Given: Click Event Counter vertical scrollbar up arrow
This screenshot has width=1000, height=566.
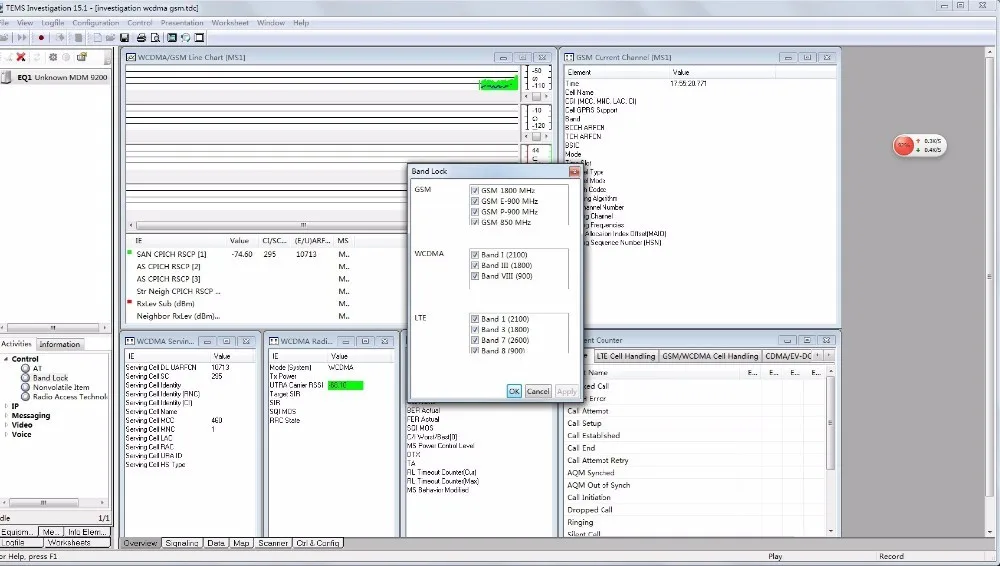Looking at the screenshot, I should (830, 371).
